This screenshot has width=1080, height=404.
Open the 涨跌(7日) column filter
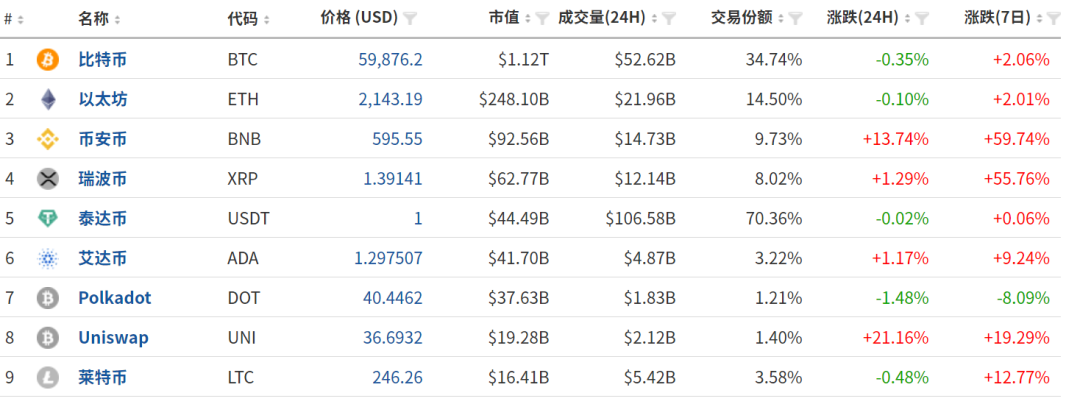point(1053,19)
